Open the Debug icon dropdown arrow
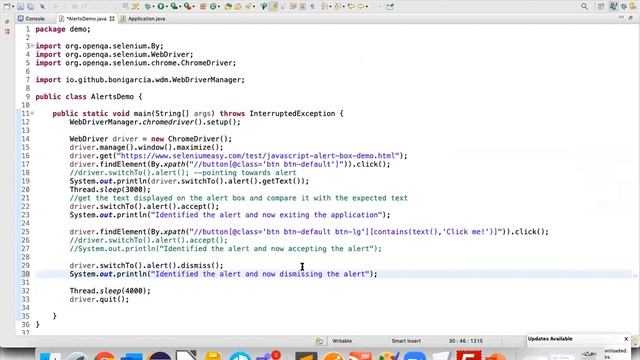The image size is (640, 360). (153, 7)
